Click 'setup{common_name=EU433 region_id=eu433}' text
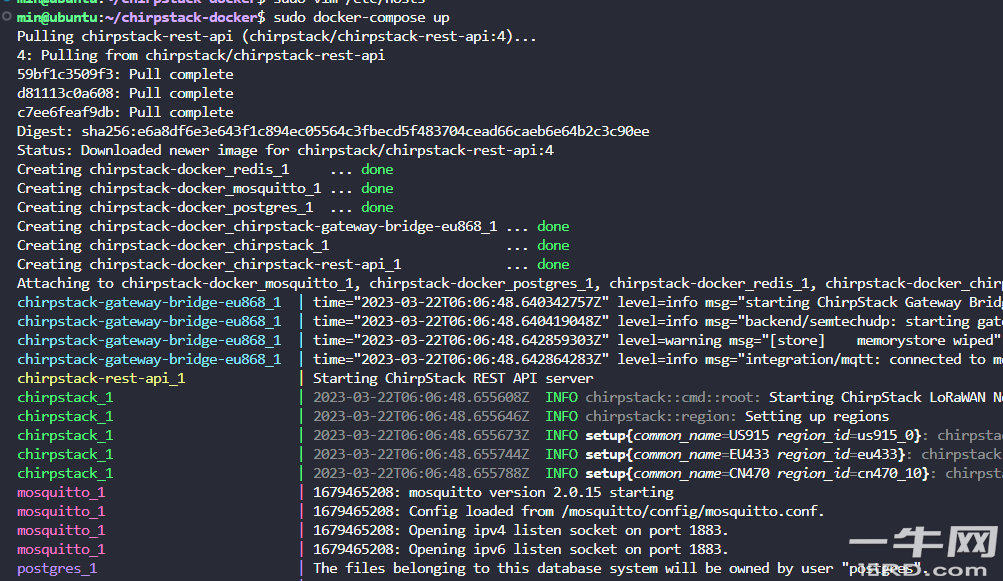The height and width of the screenshot is (581, 1003). [x=745, y=454]
